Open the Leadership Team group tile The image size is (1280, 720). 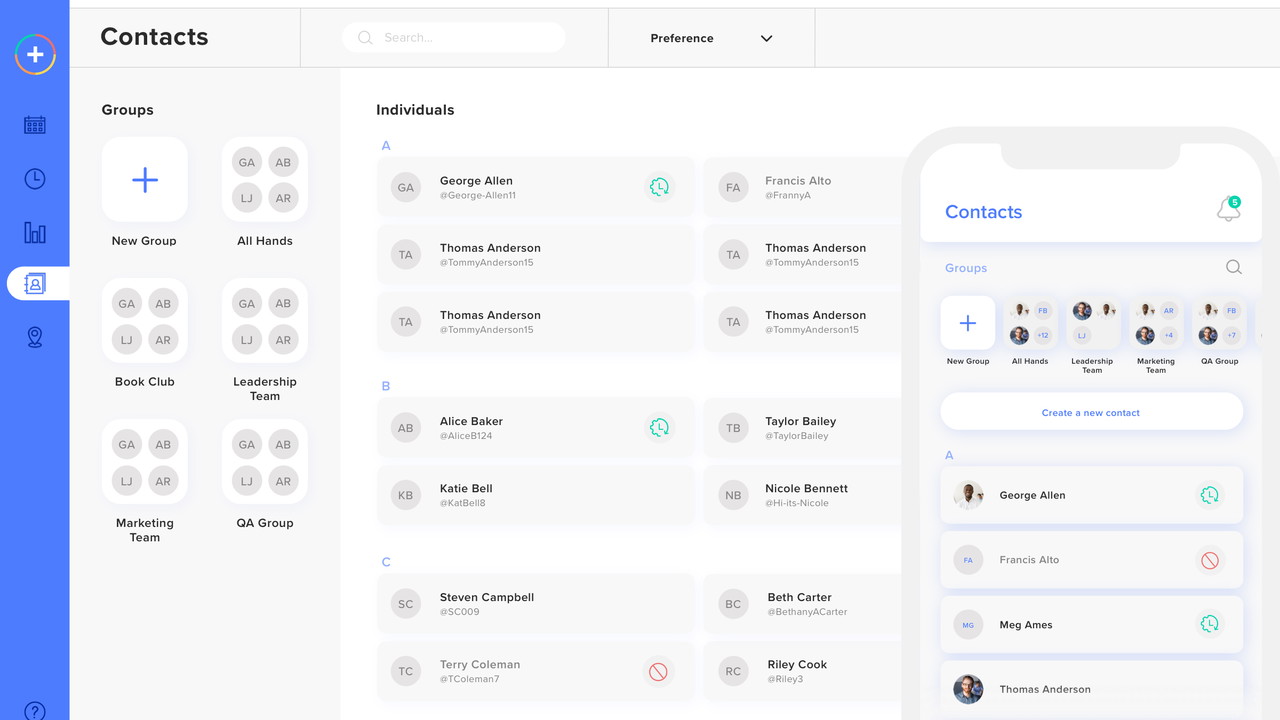click(265, 322)
